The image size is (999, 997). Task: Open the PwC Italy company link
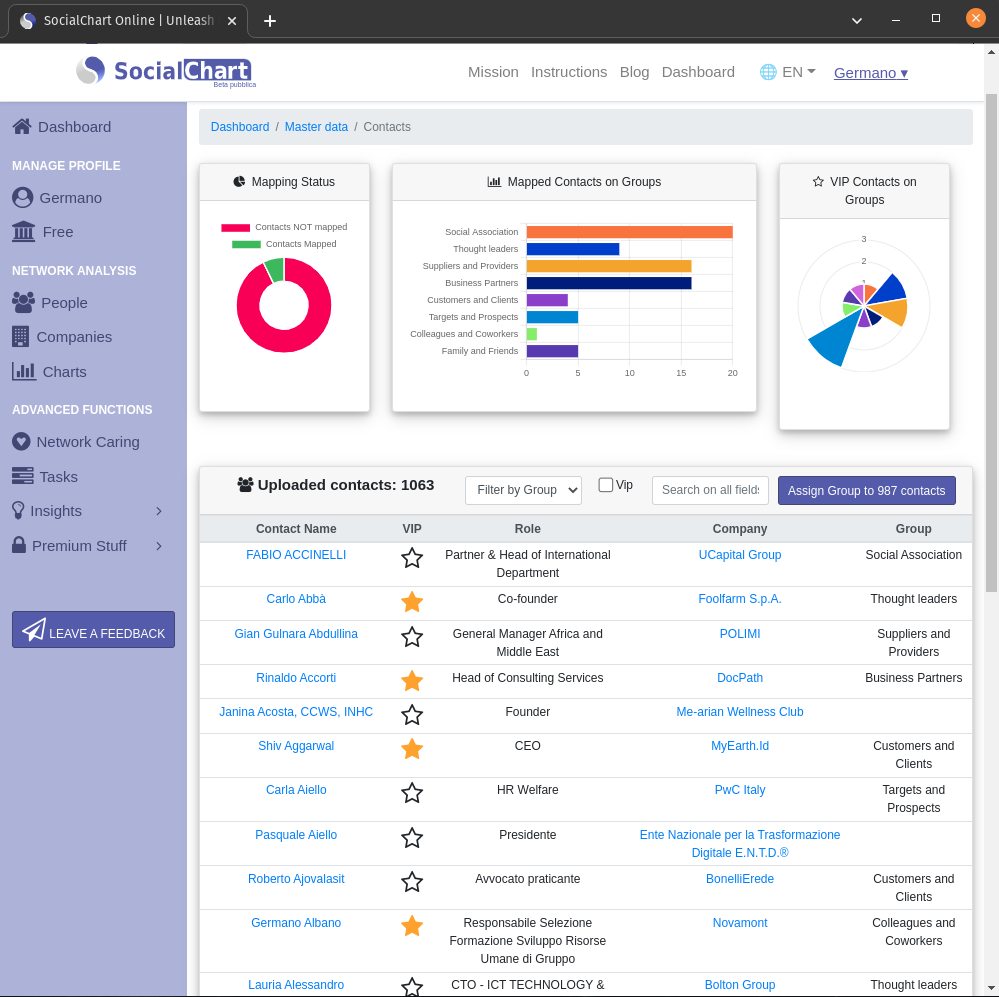tap(740, 790)
